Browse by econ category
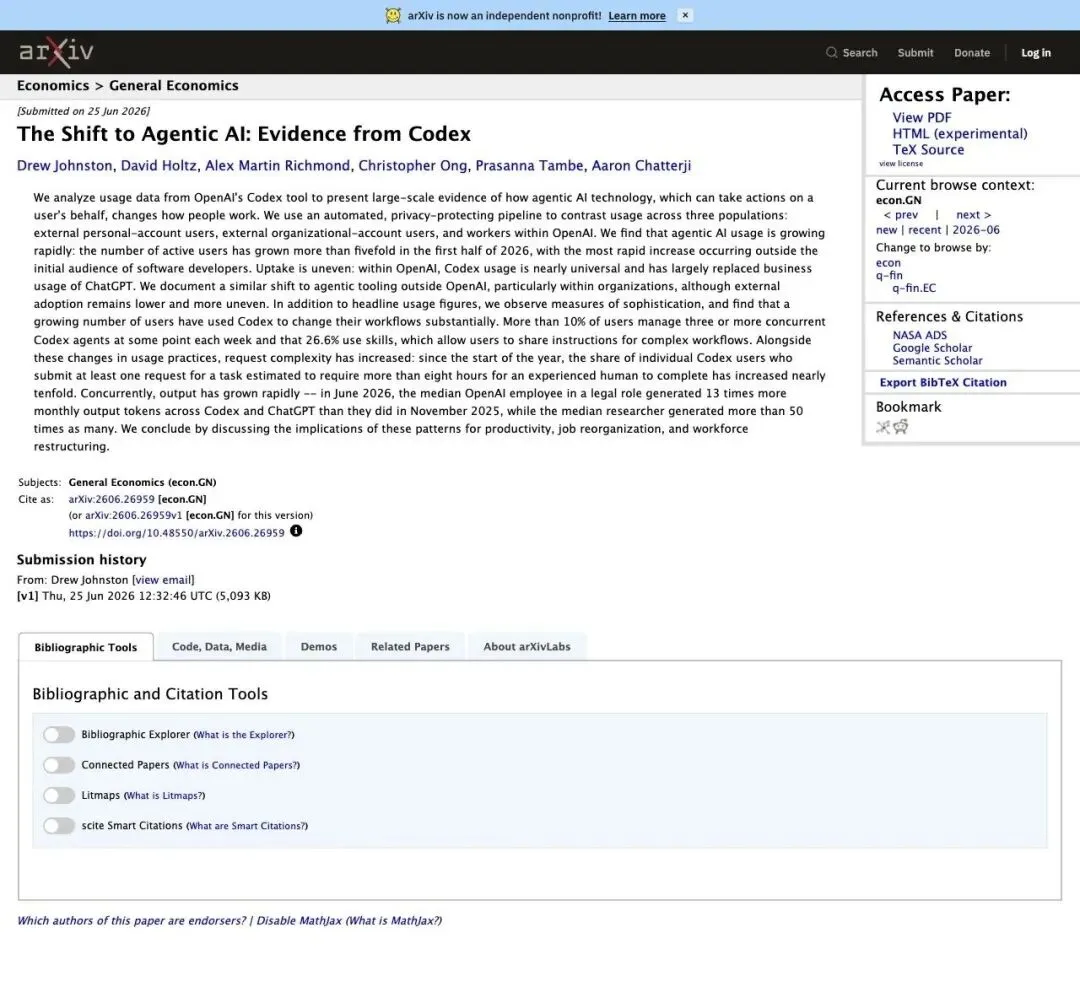This screenshot has height=1003, width=1080. point(888,263)
